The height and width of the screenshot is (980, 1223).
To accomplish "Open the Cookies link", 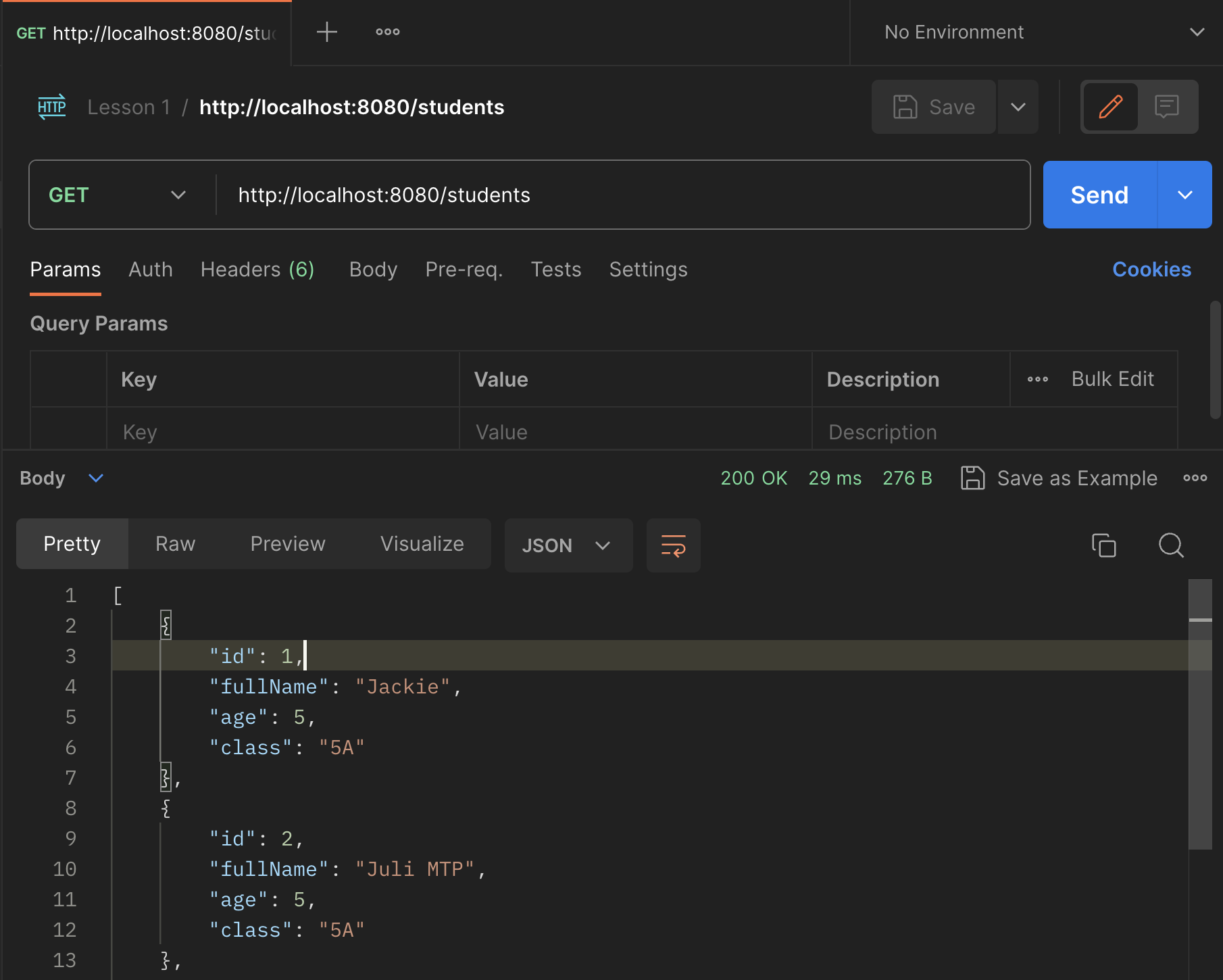I will point(1151,270).
